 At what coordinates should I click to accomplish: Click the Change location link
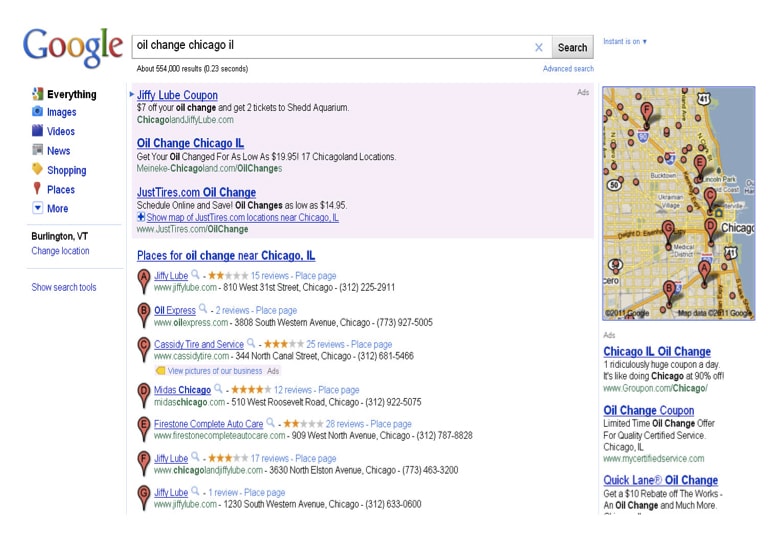coord(60,251)
